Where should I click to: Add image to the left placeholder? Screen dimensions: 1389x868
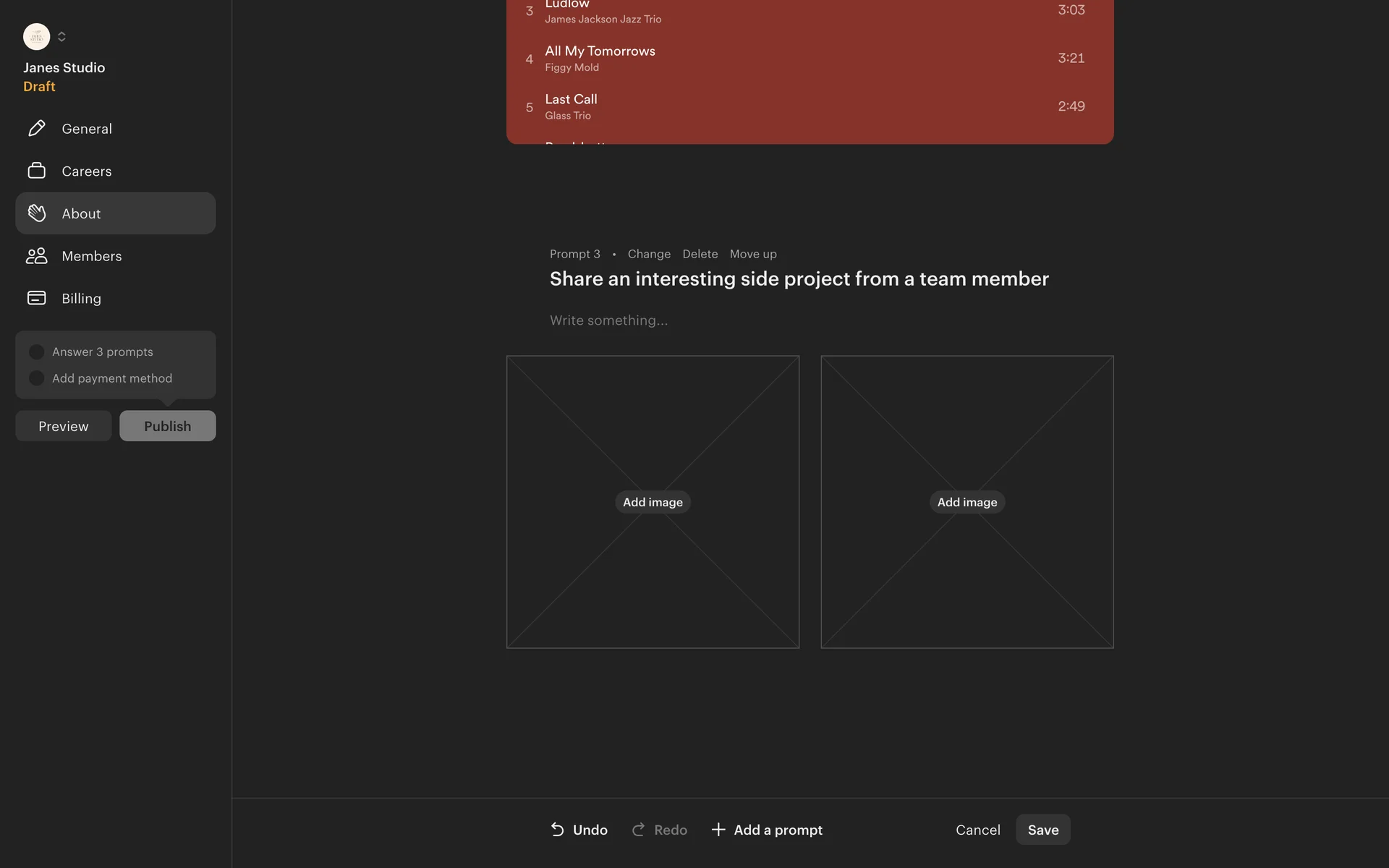[653, 502]
